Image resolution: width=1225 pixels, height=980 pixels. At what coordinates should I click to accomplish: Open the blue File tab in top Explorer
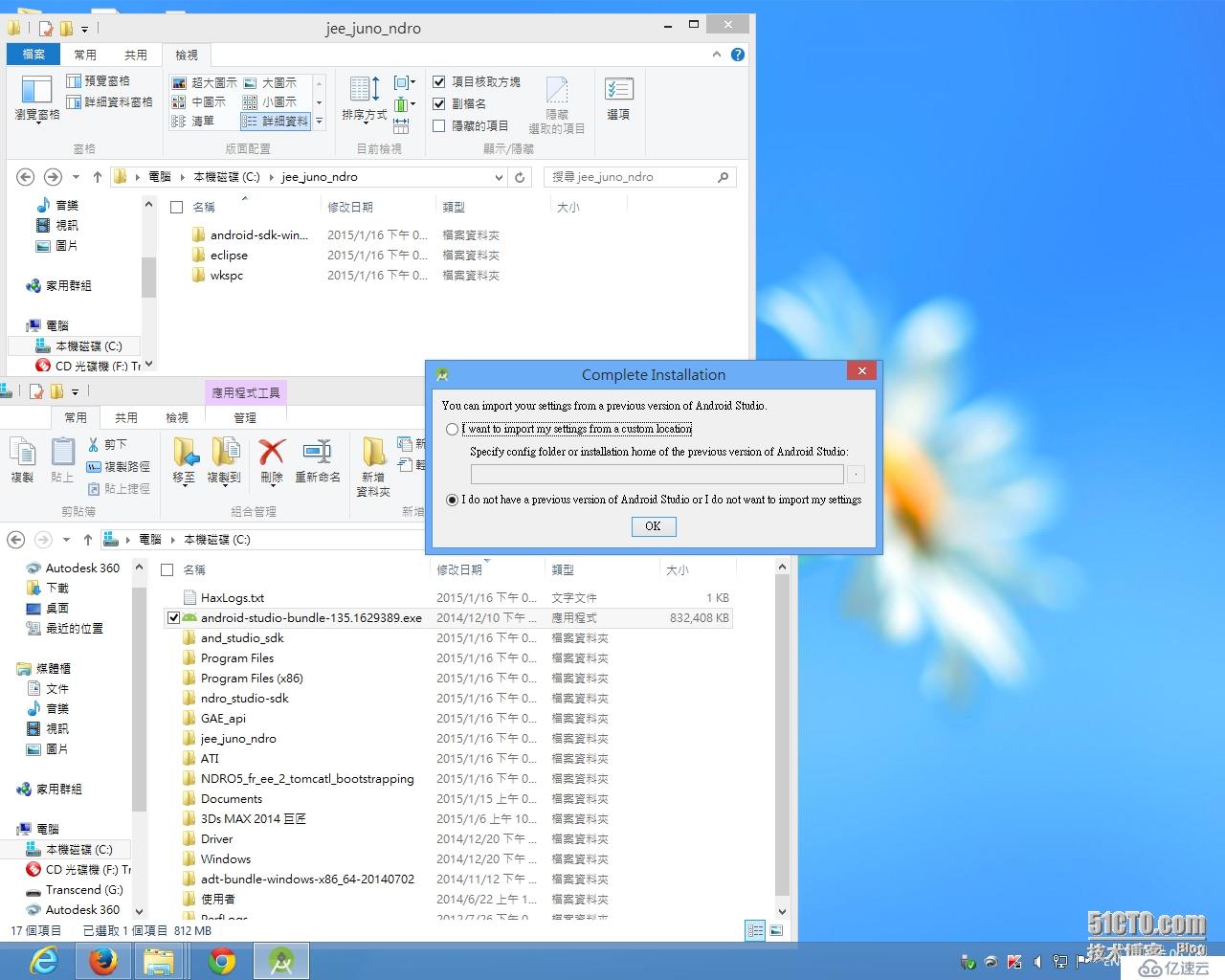[33, 55]
